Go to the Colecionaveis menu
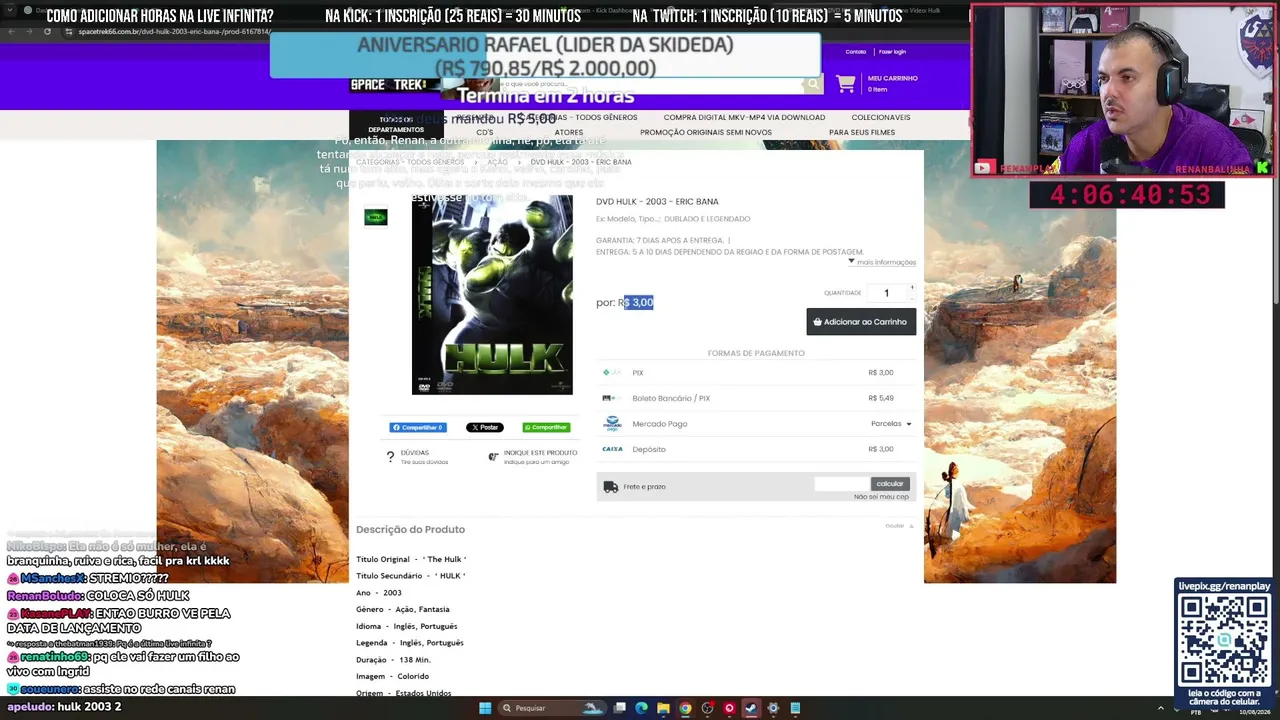The height and width of the screenshot is (720, 1280). pyautogui.click(x=881, y=118)
